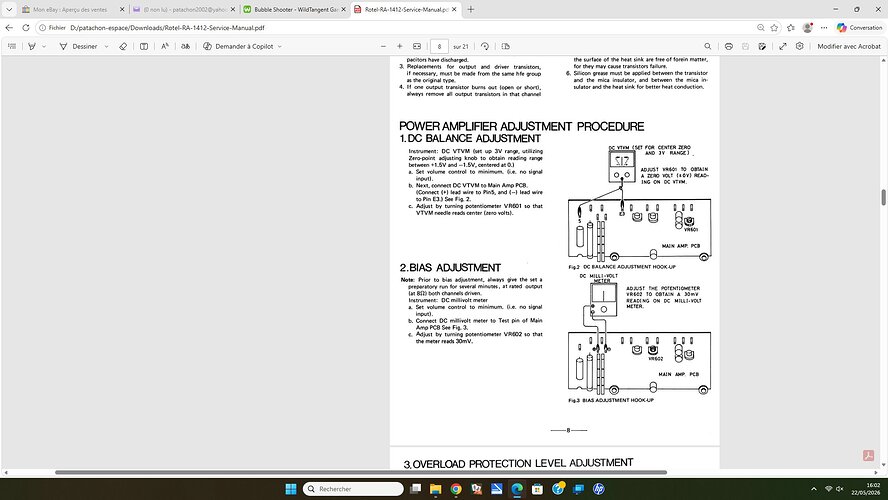Open the tab actions menu chevron

[8, 10]
